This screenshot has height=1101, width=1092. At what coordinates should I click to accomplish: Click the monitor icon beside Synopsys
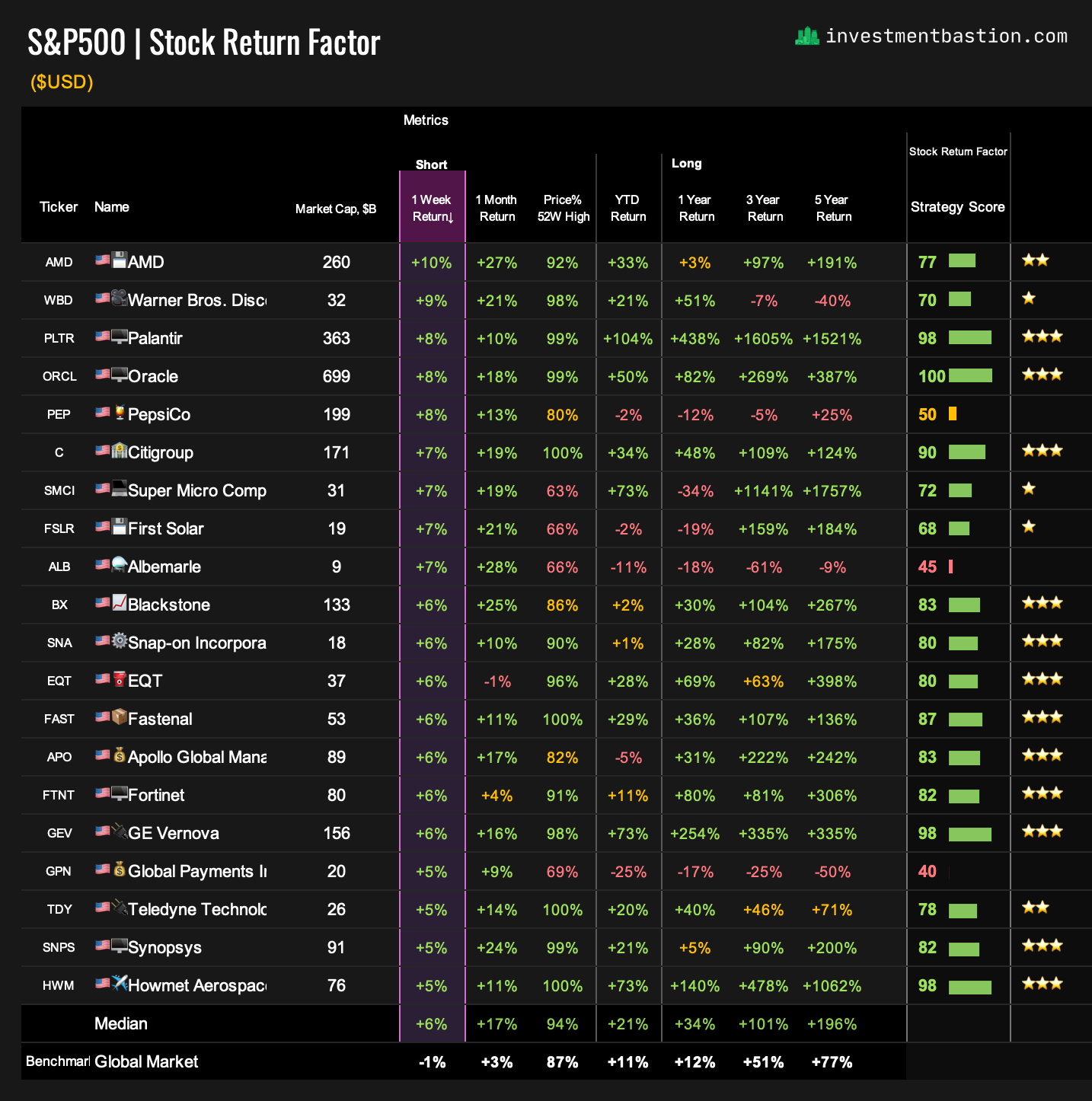(x=119, y=946)
